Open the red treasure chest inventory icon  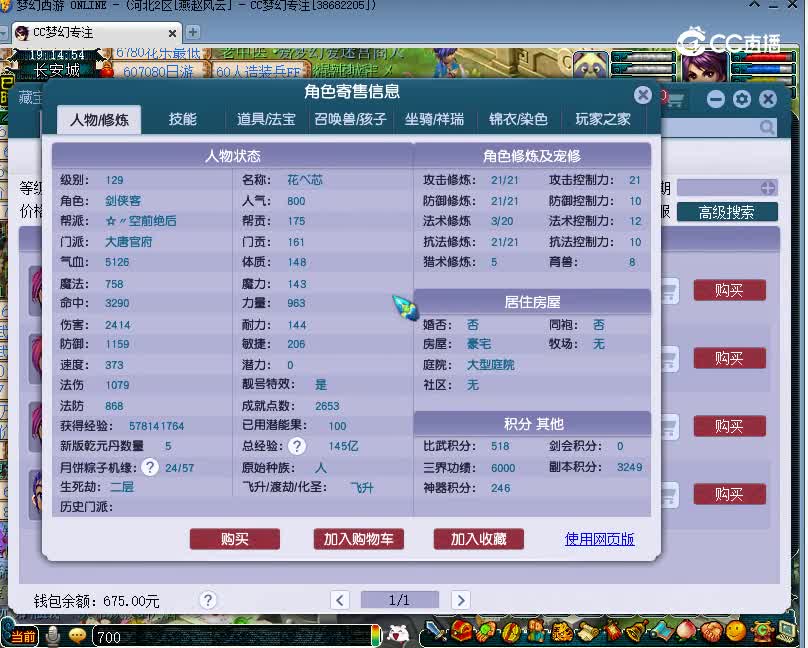tap(462, 631)
